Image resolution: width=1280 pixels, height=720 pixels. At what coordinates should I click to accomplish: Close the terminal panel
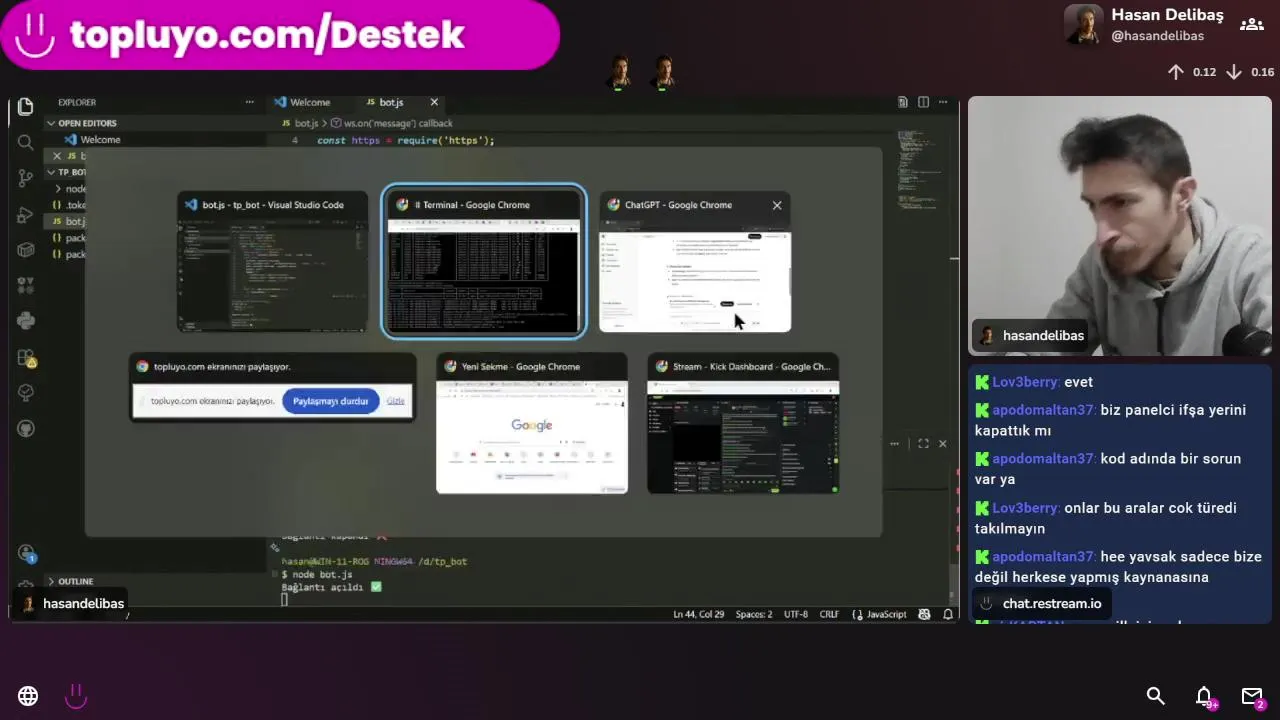942,443
